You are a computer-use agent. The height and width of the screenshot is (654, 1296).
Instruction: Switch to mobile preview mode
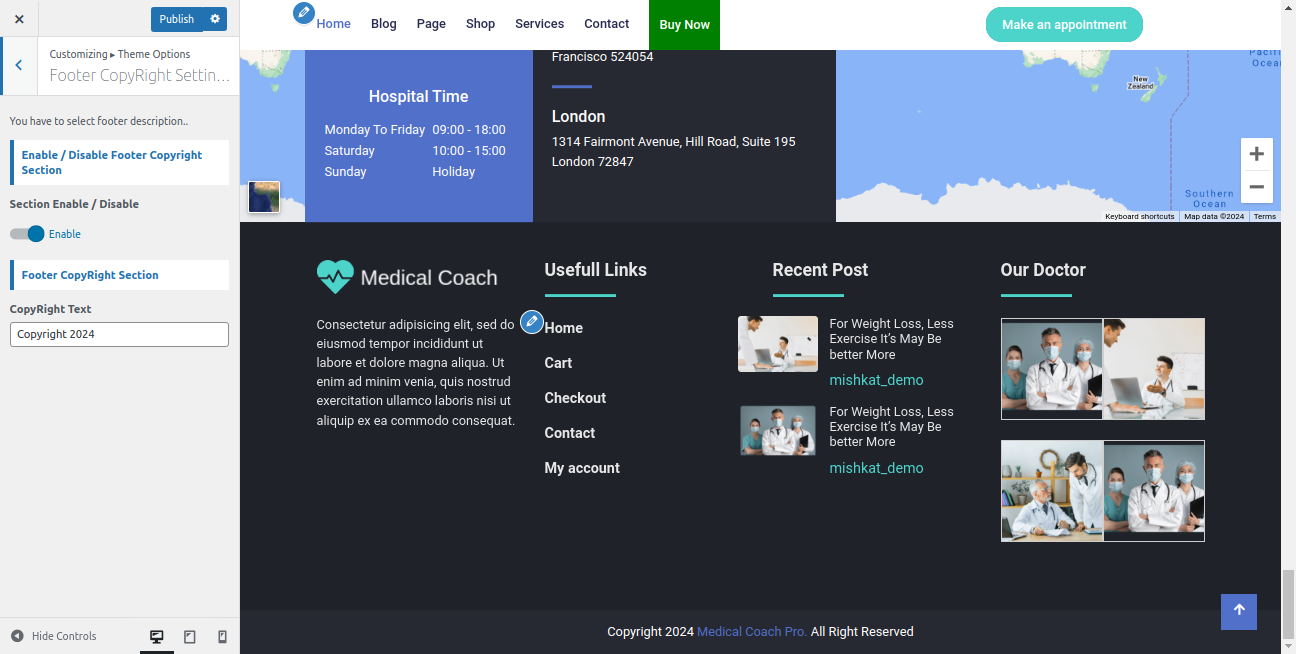tap(222, 637)
